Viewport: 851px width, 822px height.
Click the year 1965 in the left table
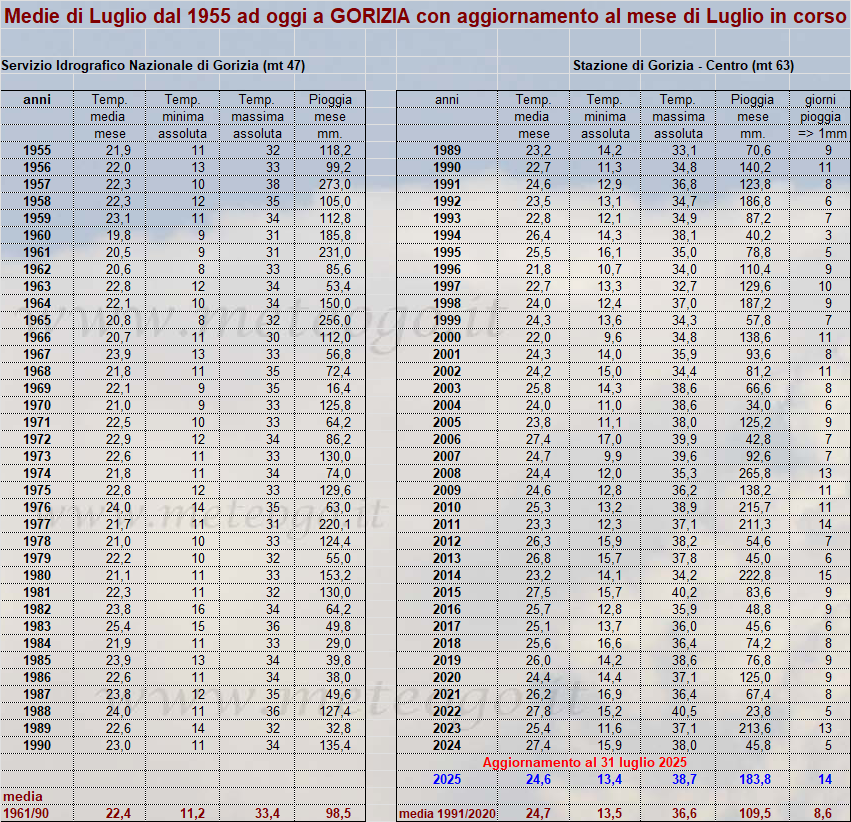click(x=37, y=320)
